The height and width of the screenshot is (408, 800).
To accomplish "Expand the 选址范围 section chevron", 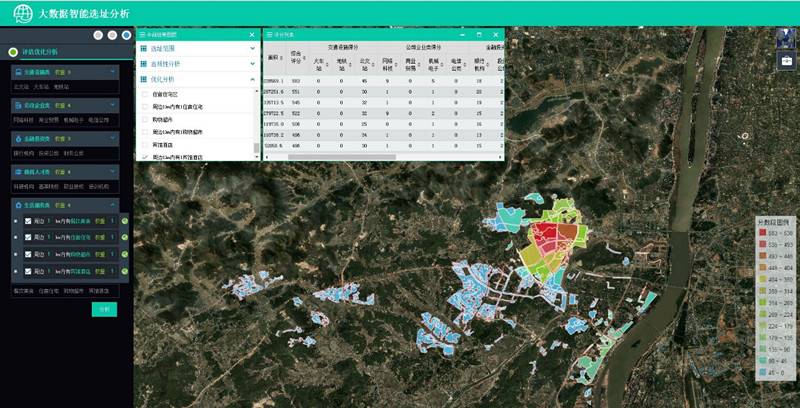I will coord(252,48).
